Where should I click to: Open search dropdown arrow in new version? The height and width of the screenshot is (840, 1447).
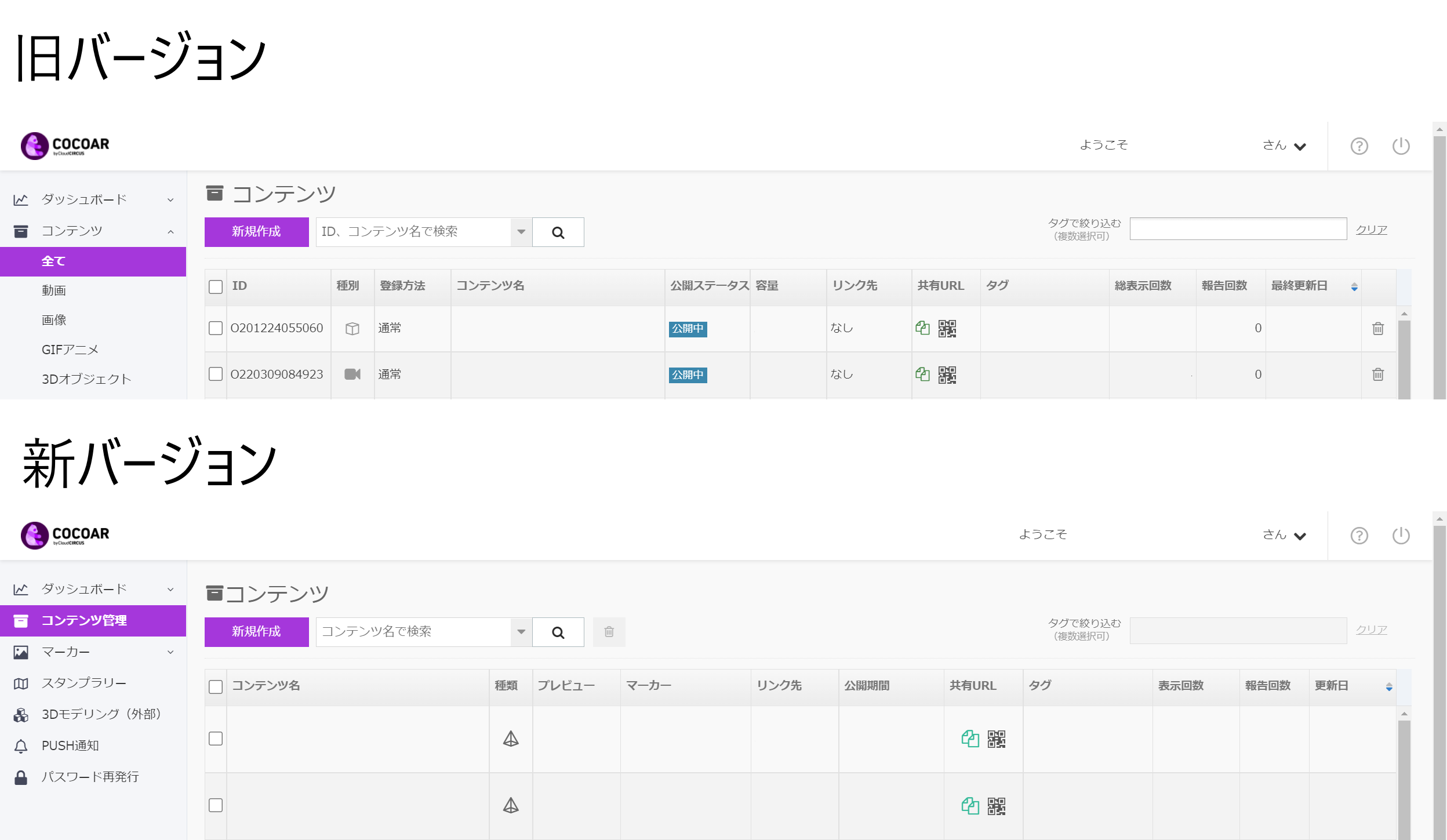[x=521, y=632]
